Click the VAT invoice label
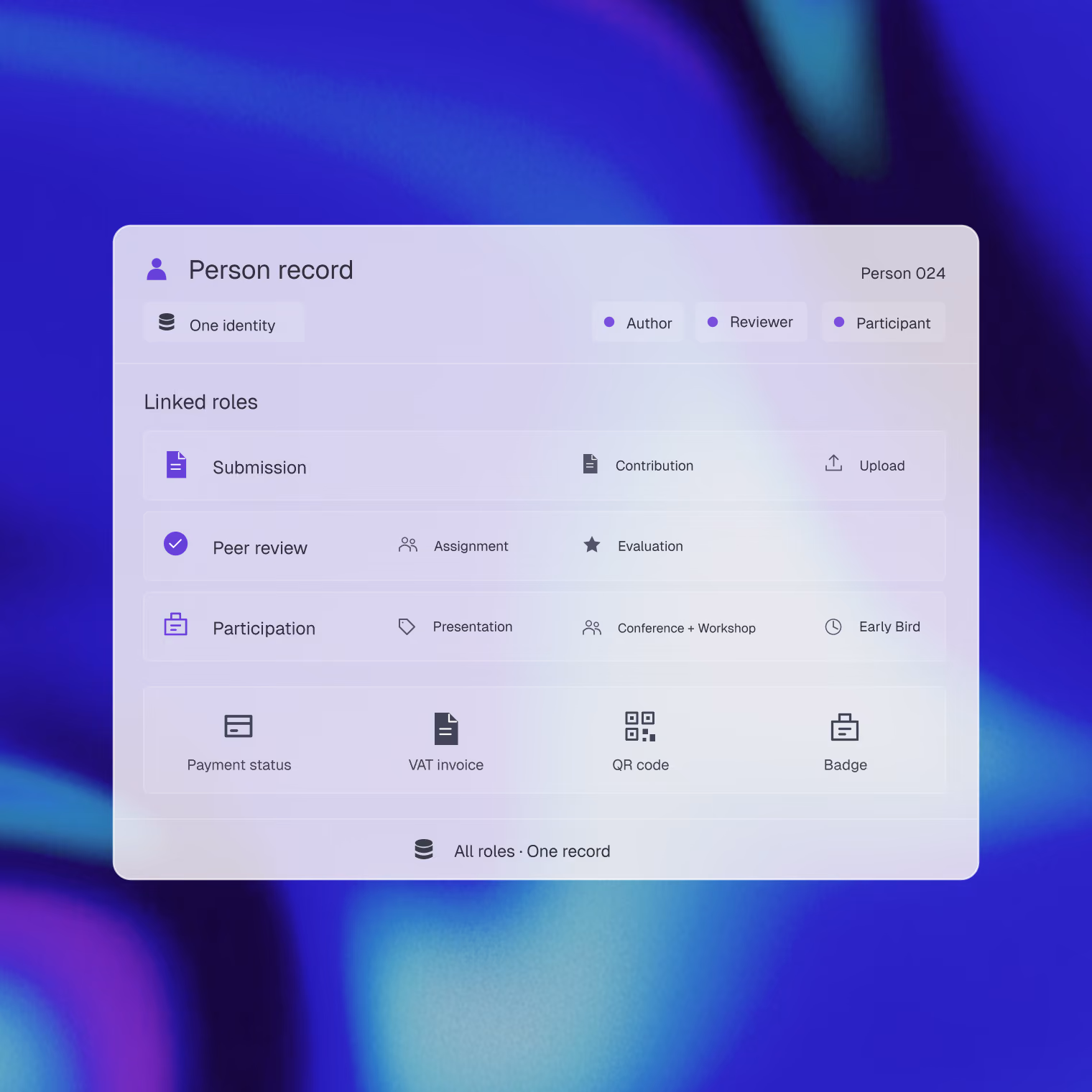The image size is (1092, 1092). (x=446, y=765)
